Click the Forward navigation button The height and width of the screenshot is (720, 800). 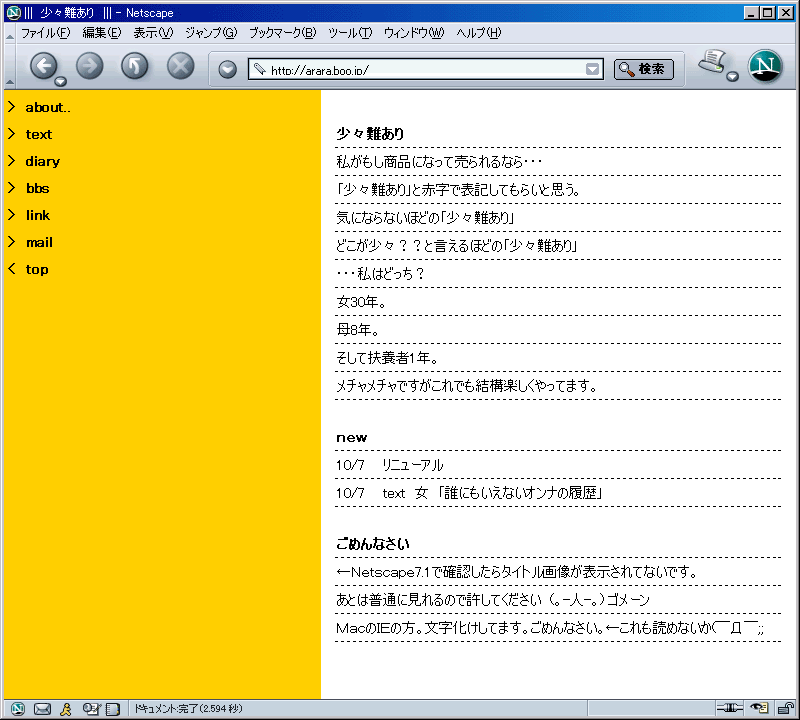pyautogui.click(x=89, y=65)
